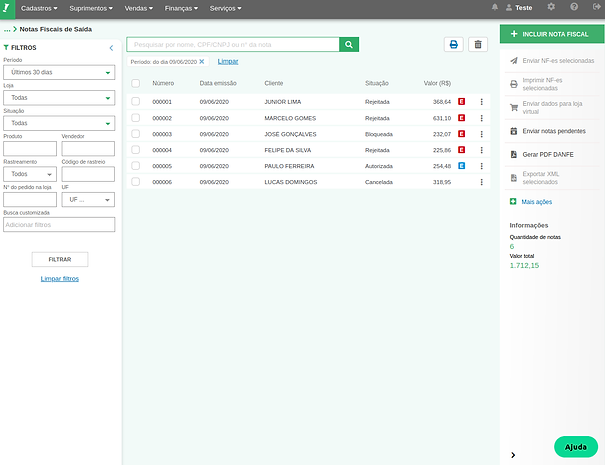Open the three-dot menu for note 000003

tap(481, 134)
